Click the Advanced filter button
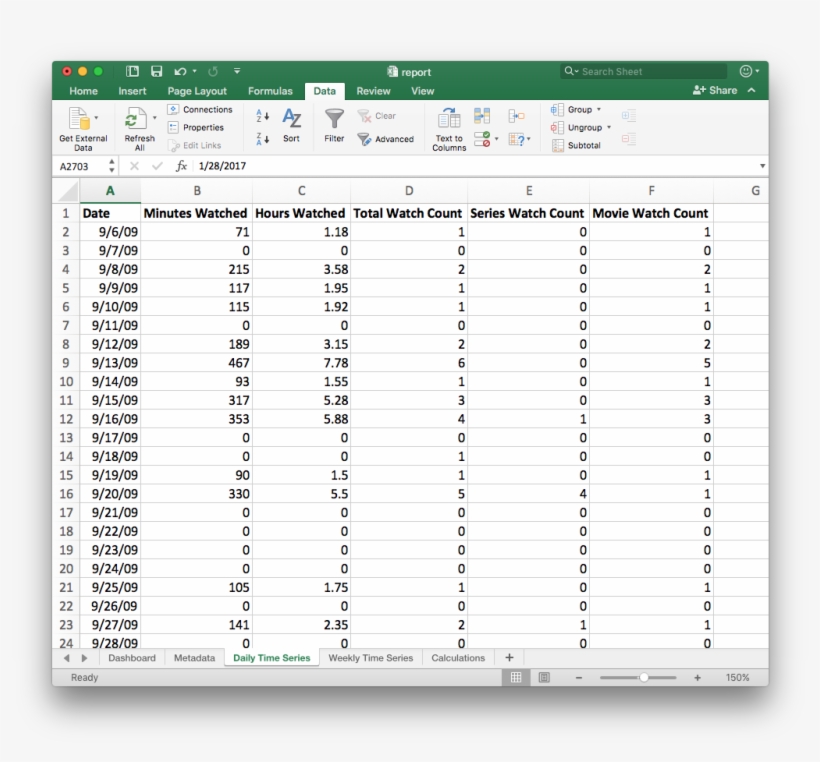The width and height of the screenshot is (820, 762). 385,139
